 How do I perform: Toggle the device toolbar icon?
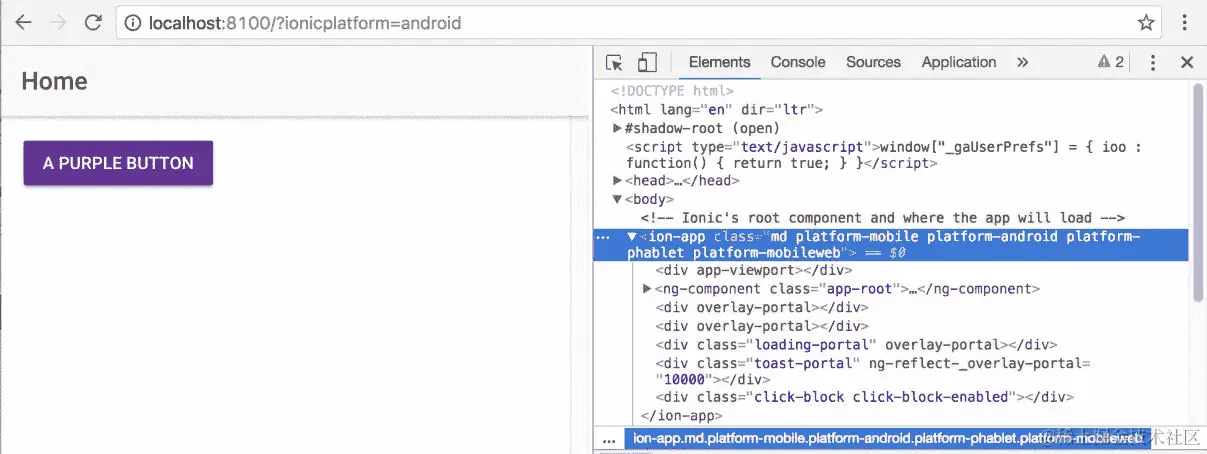click(647, 62)
